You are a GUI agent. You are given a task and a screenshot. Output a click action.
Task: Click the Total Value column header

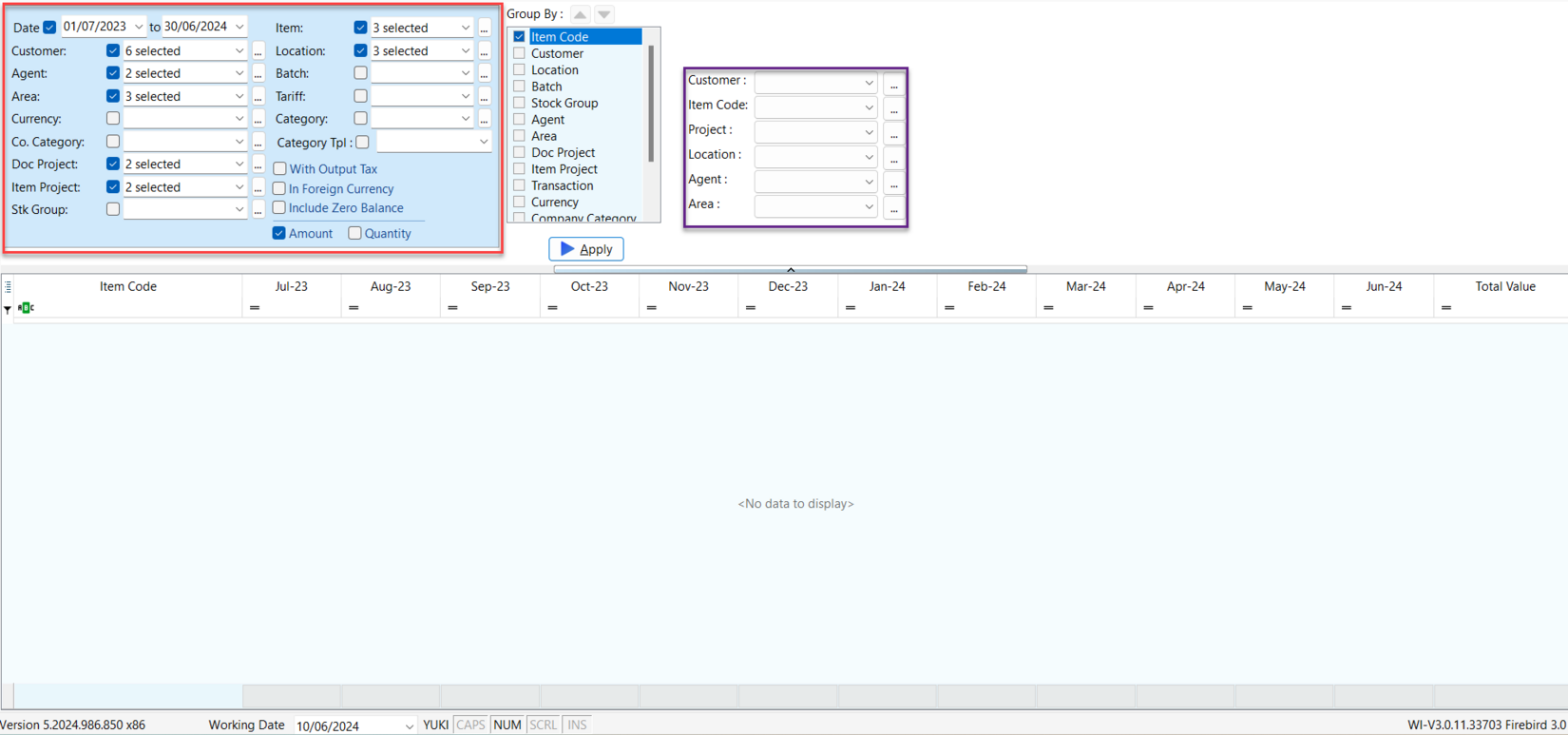click(x=1504, y=286)
